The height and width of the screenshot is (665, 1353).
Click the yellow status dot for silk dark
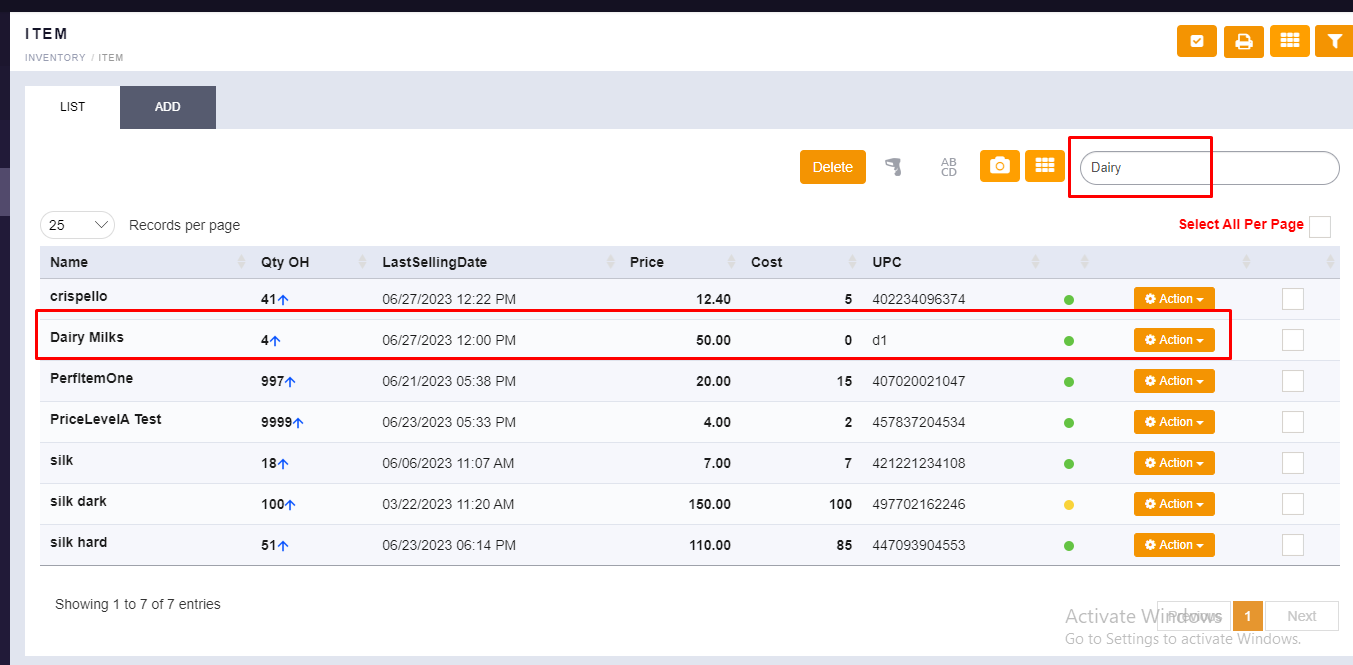coord(1069,505)
